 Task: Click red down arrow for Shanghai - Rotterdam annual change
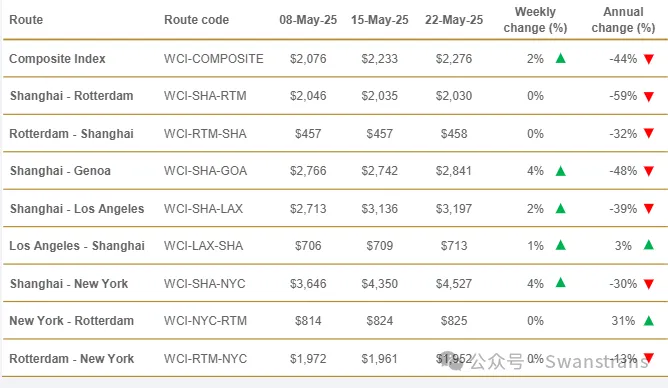click(x=649, y=97)
